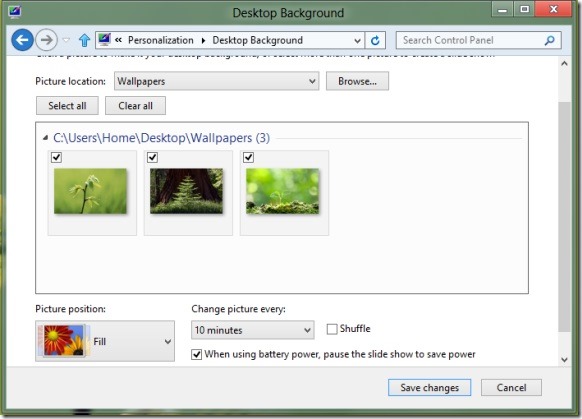The height and width of the screenshot is (419, 582).
Task: Refresh the Desktop Background page
Action: [x=375, y=40]
